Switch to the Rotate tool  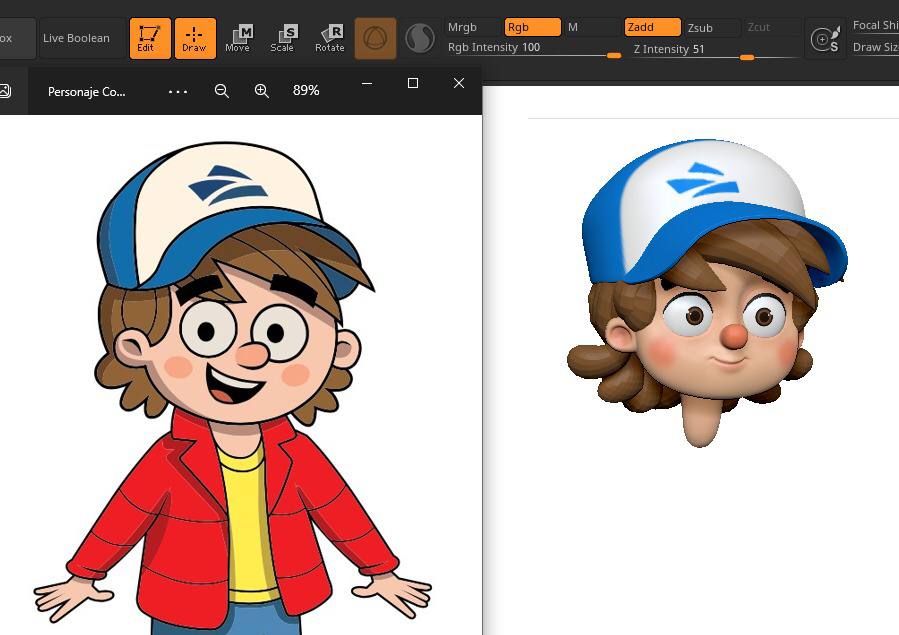click(x=329, y=38)
